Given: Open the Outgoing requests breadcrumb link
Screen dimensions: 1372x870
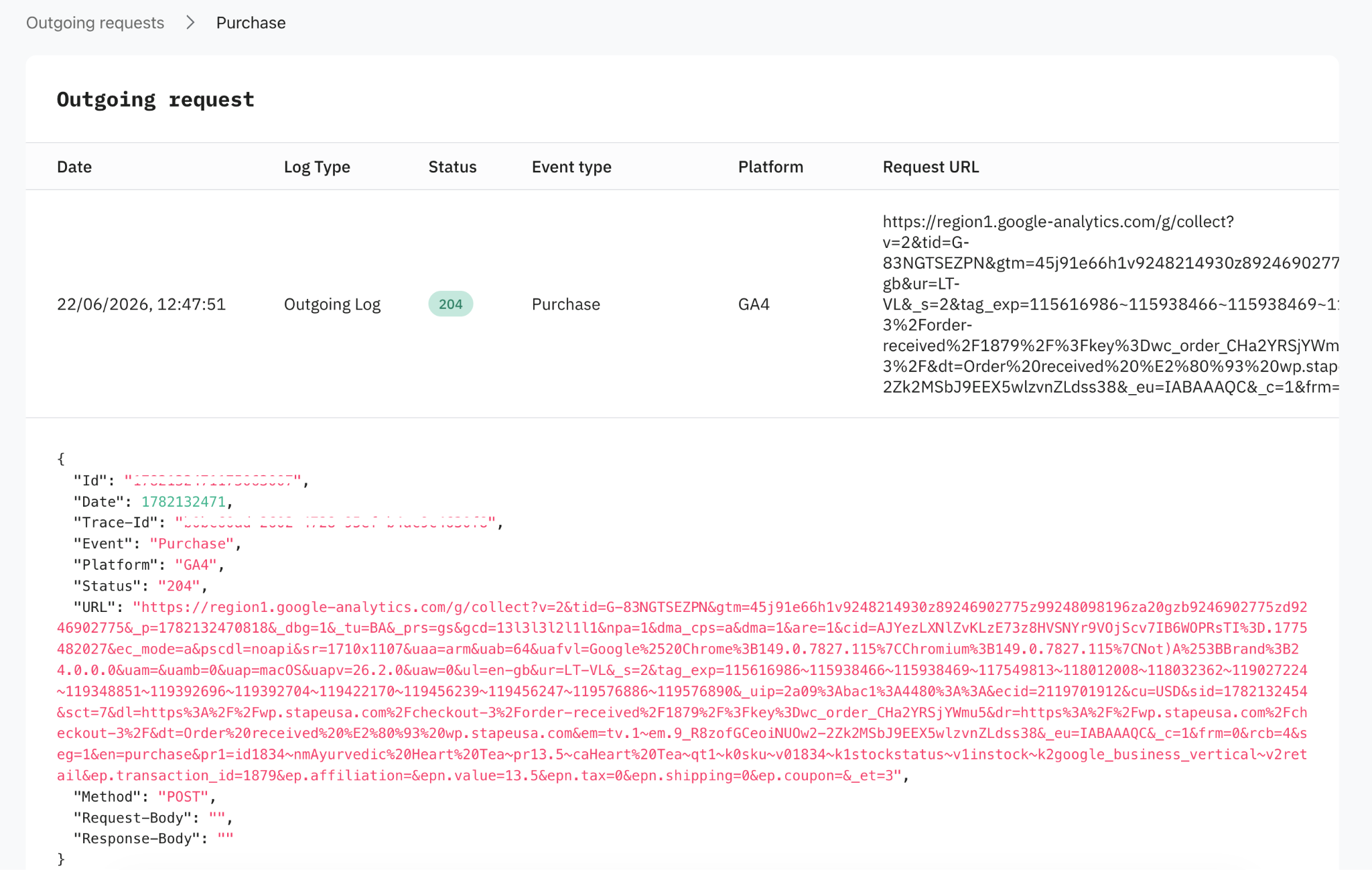Looking at the screenshot, I should pyautogui.click(x=95, y=23).
